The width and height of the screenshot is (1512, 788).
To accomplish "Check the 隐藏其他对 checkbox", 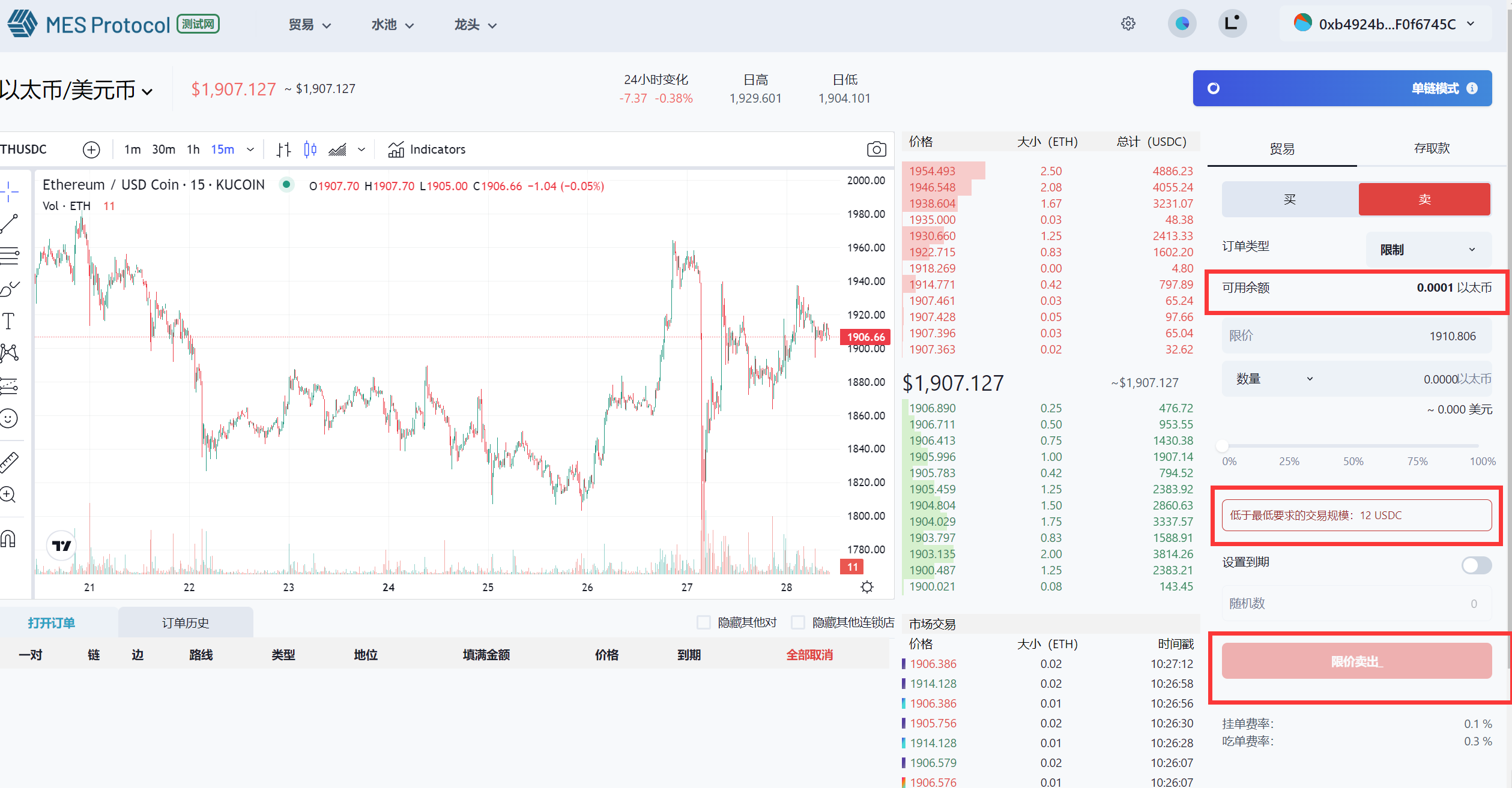I will point(704,622).
